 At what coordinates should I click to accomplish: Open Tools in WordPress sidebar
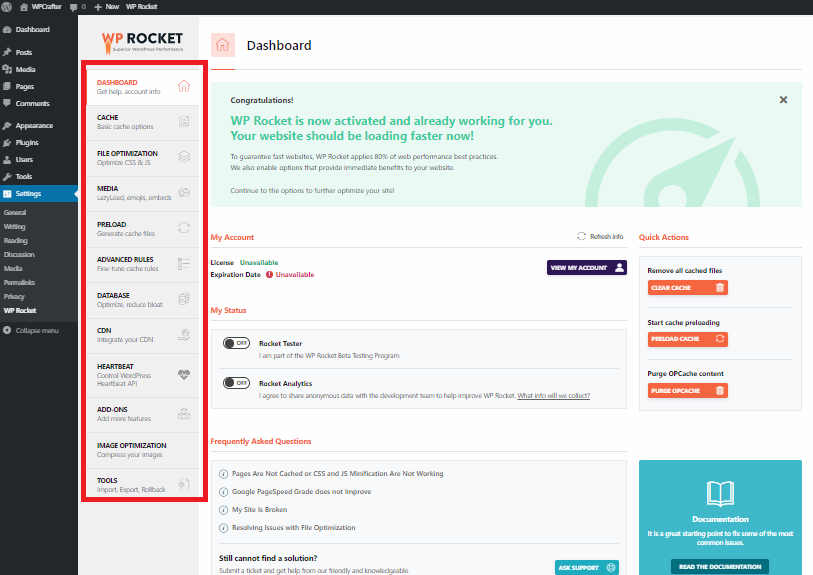[x=23, y=177]
